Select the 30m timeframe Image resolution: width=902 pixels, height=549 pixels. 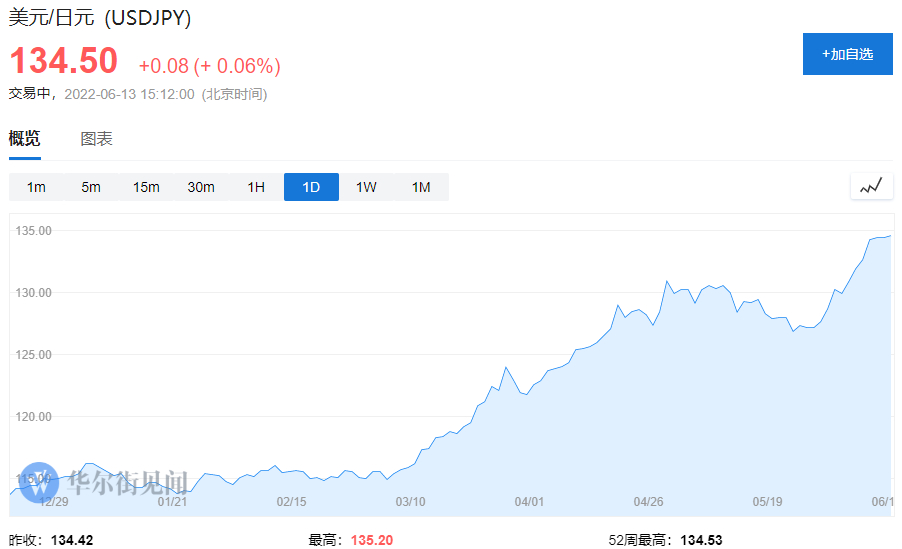(x=201, y=187)
